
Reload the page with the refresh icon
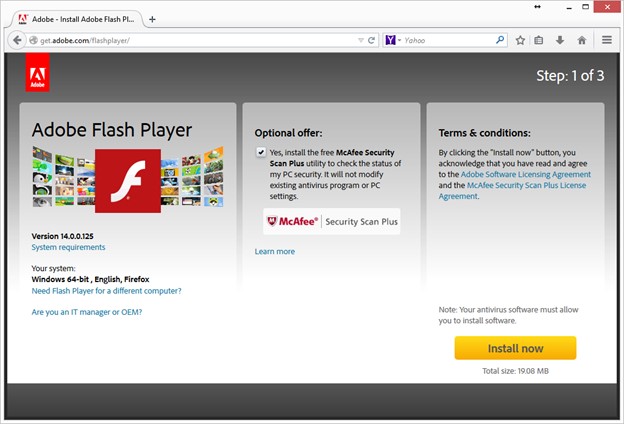pos(372,41)
